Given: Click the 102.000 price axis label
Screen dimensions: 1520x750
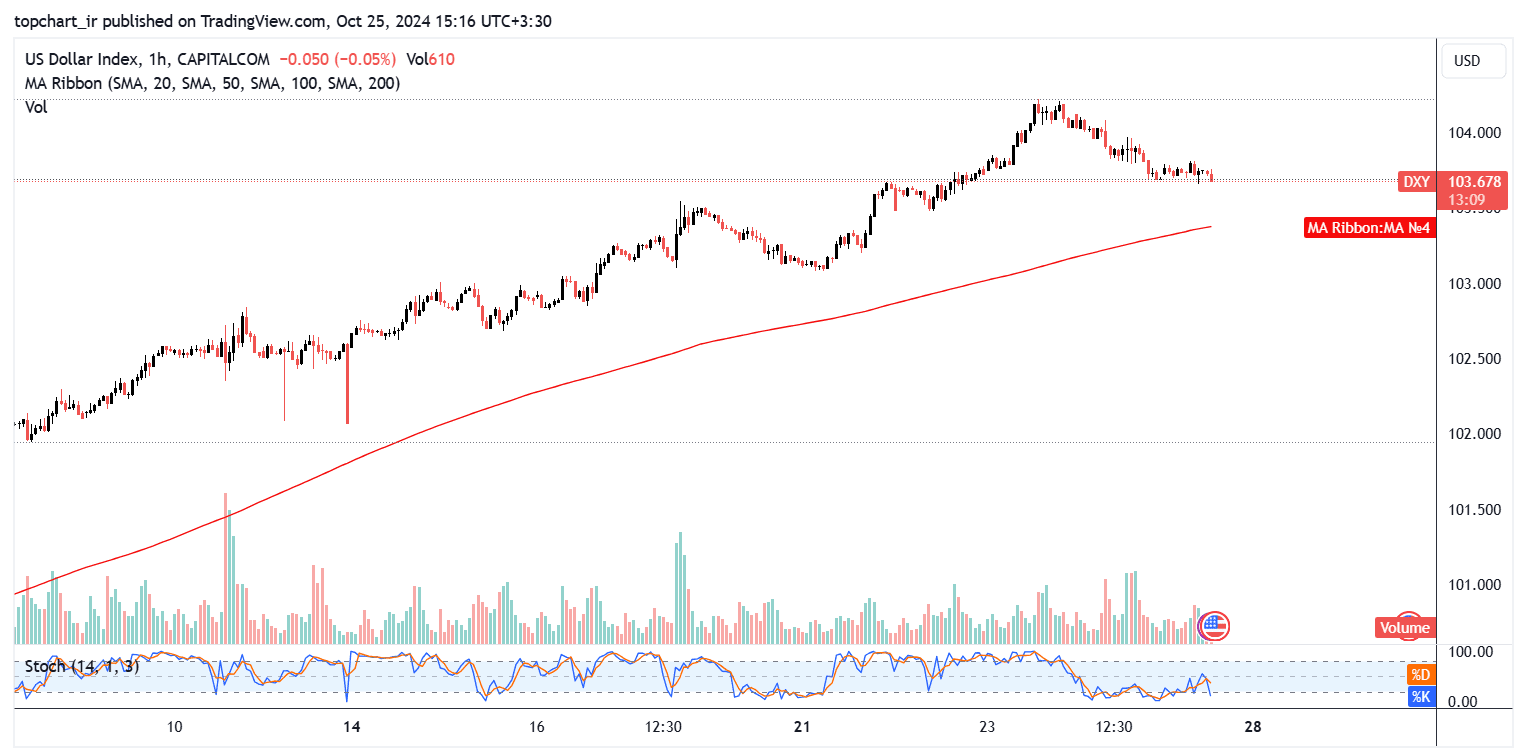Looking at the screenshot, I should (1475, 434).
